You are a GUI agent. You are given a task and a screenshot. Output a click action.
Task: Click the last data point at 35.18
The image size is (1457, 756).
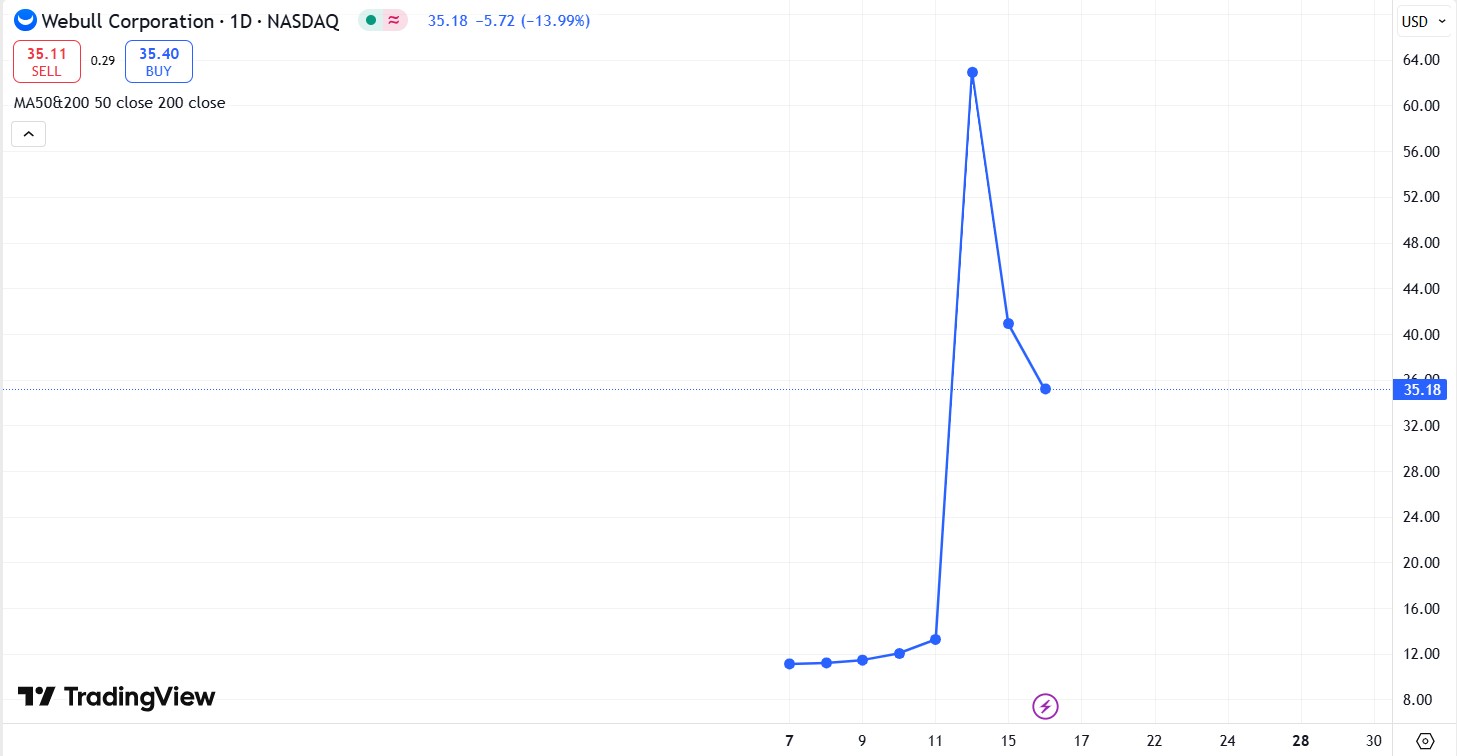pyautogui.click(x=1045, y=389)
